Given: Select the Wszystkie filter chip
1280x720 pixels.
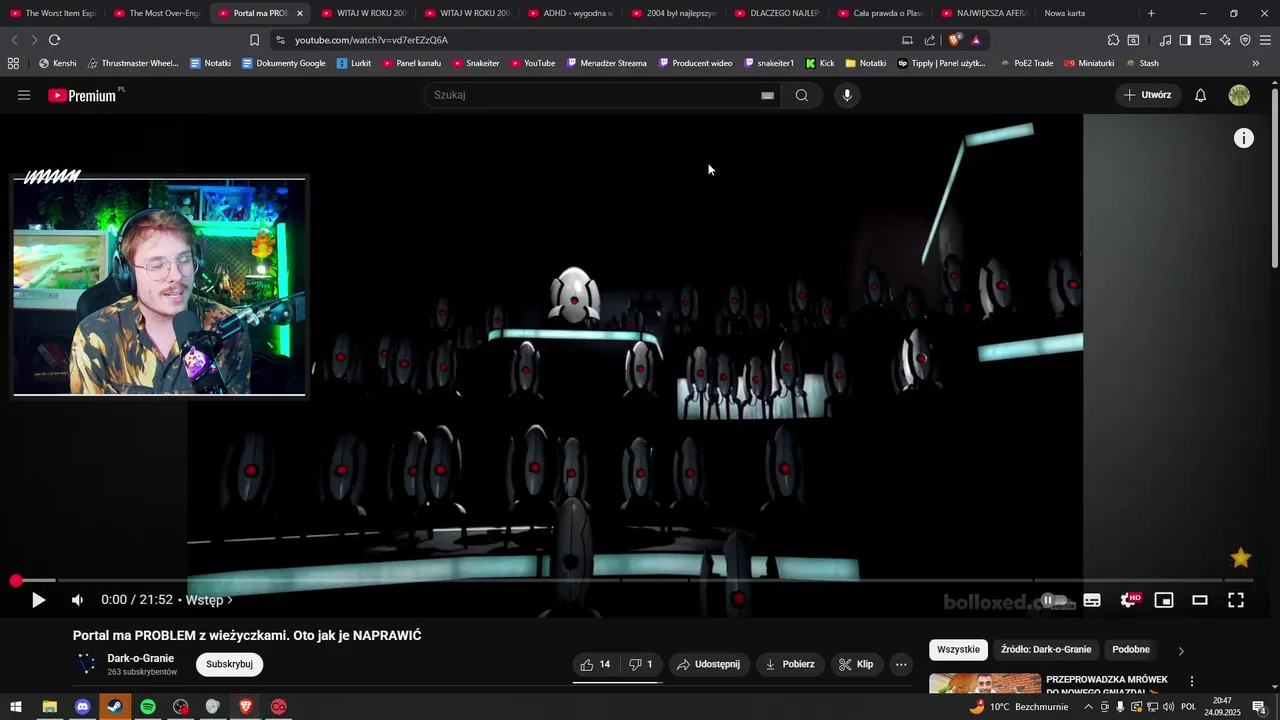Looking at the screenshot, I should coord(958,650).
